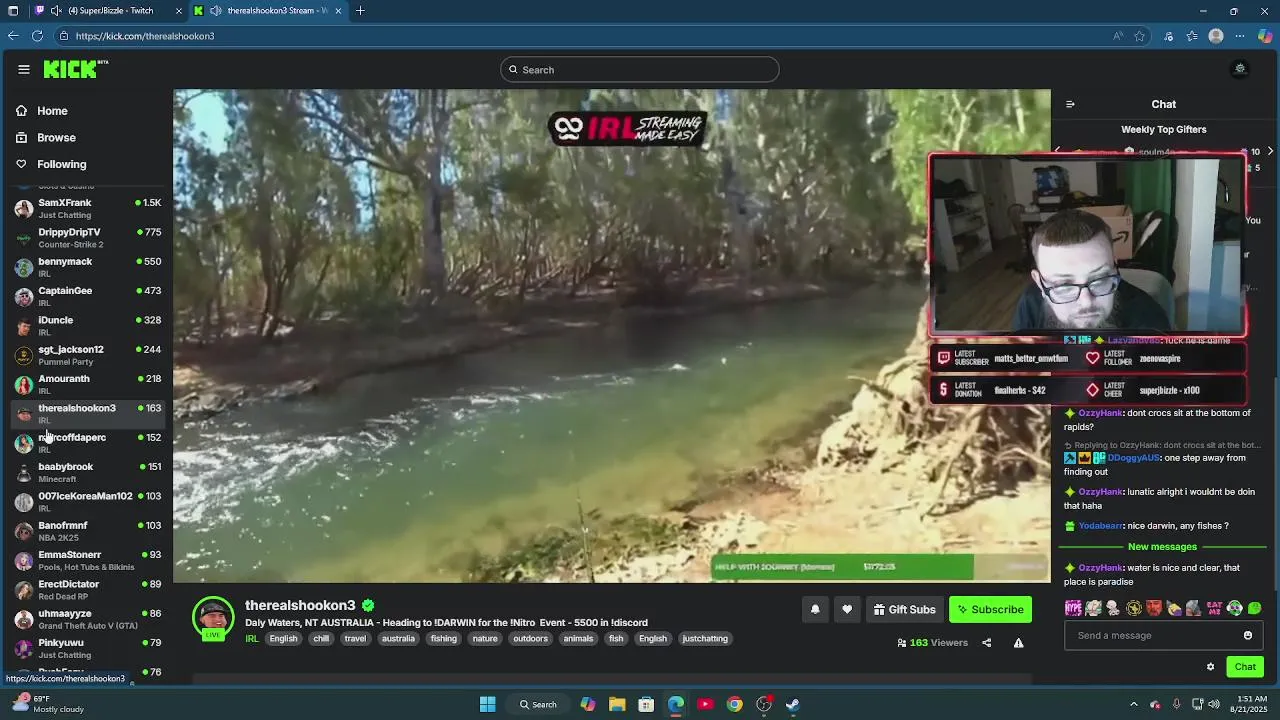
Task: Open Amouranth channel in sidebar
Action: coord(88,384)
